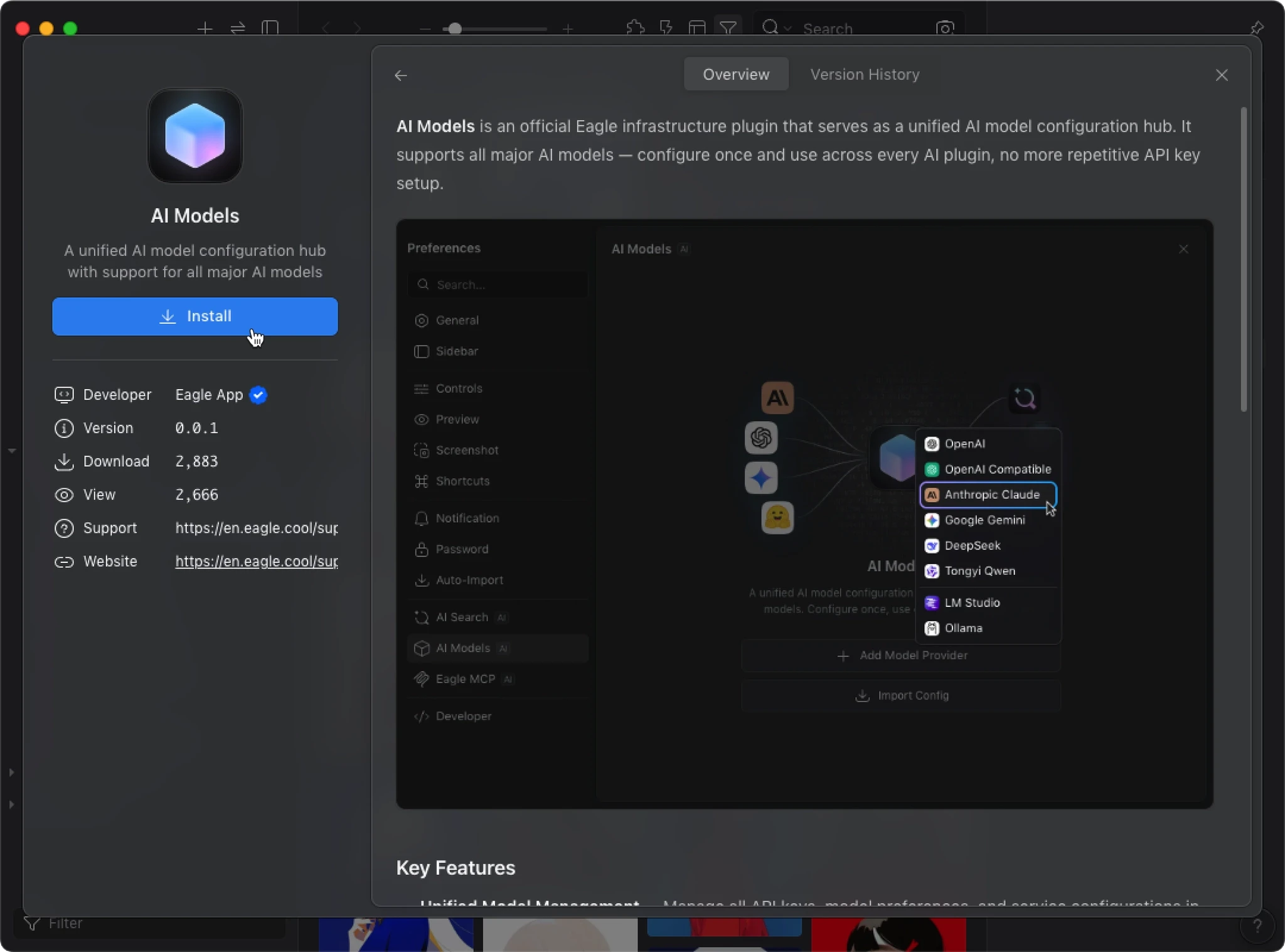This screenshot has height=952, width=1285.
Task: Click the plugin preview screenshot image
Action: (804, 513)
